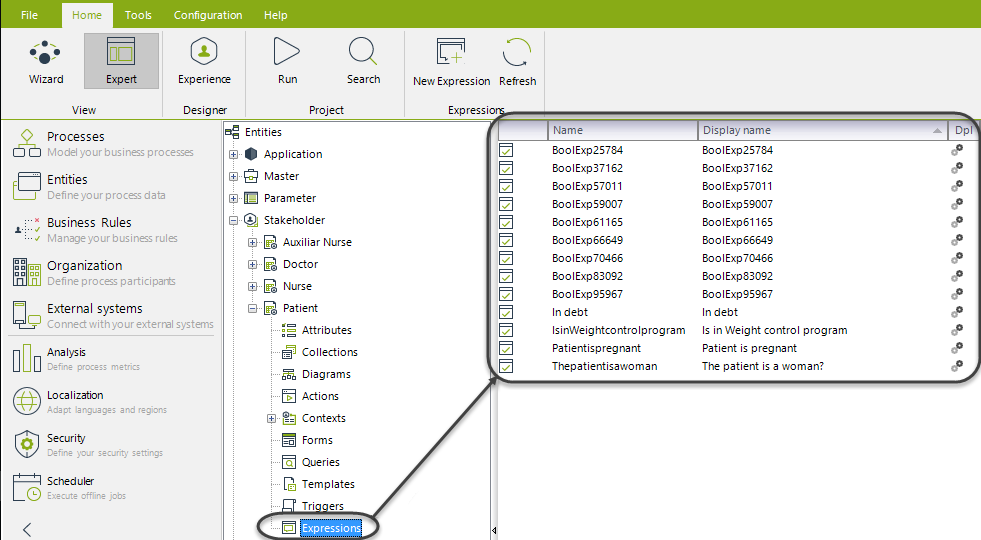Toggle checkbox for Patientispregnant
Image resolution: width=981 pixels, height=540 pixels.
tap(506, 349)
